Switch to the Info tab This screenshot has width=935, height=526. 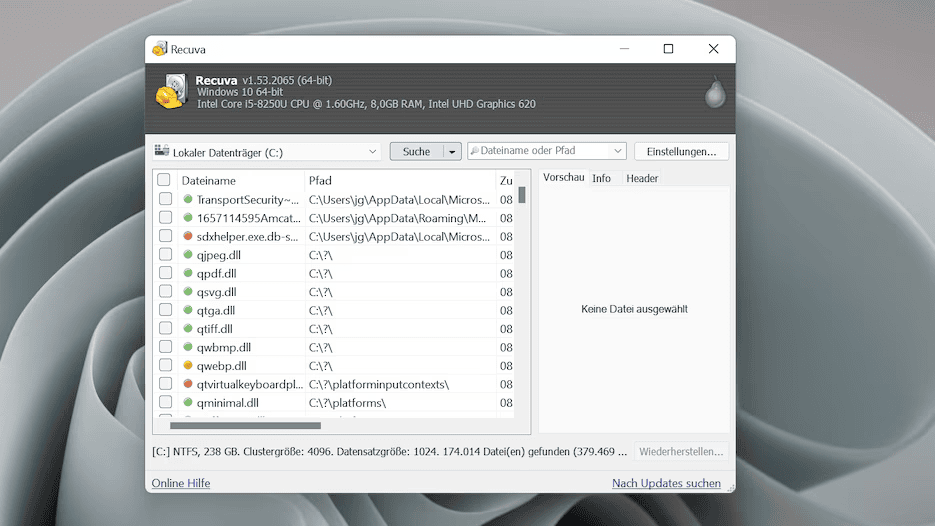click(x=601, y=178)
